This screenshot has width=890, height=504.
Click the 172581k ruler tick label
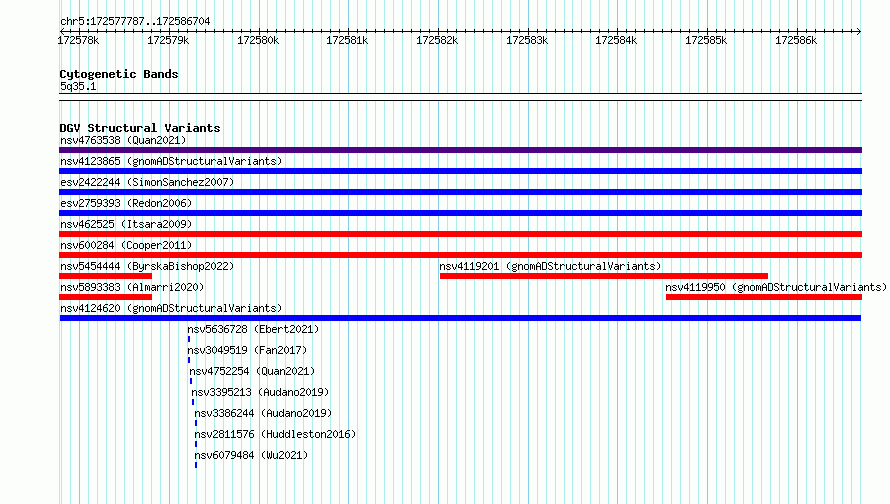(x=347, y=40)
